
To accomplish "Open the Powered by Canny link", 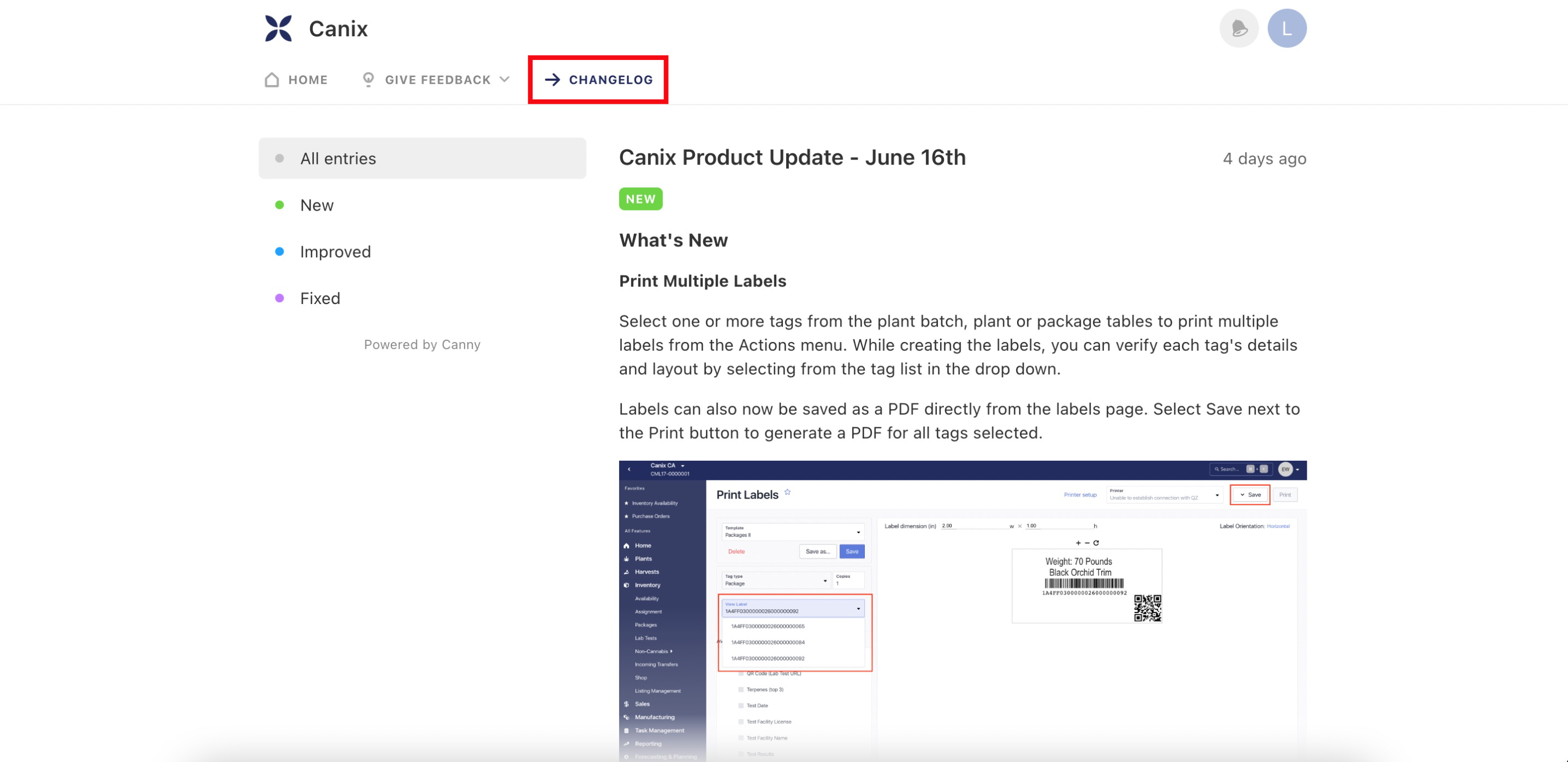I will tap(422, 345).
